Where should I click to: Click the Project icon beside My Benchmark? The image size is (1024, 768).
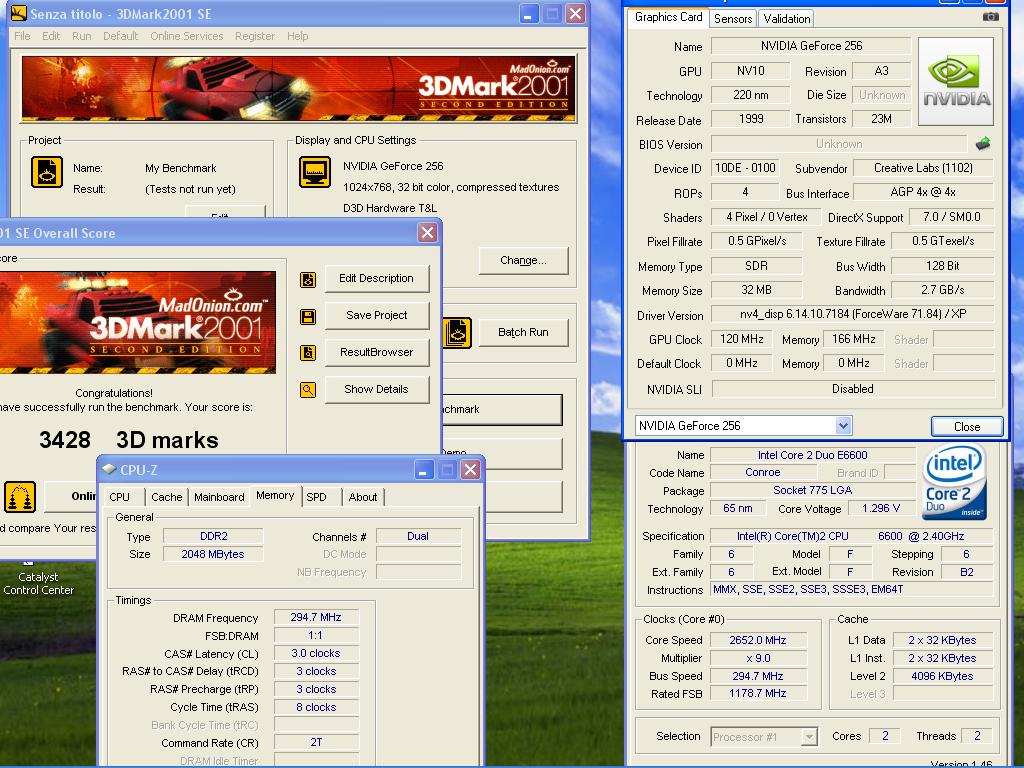coord(47,172)
